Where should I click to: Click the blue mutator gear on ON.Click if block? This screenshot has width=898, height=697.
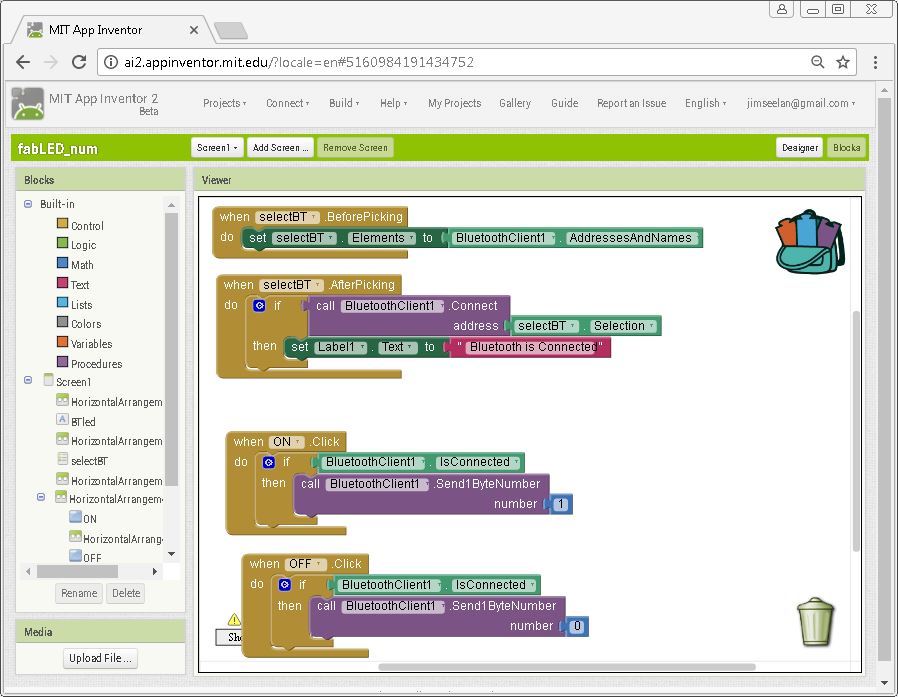[x=269, y=462]
